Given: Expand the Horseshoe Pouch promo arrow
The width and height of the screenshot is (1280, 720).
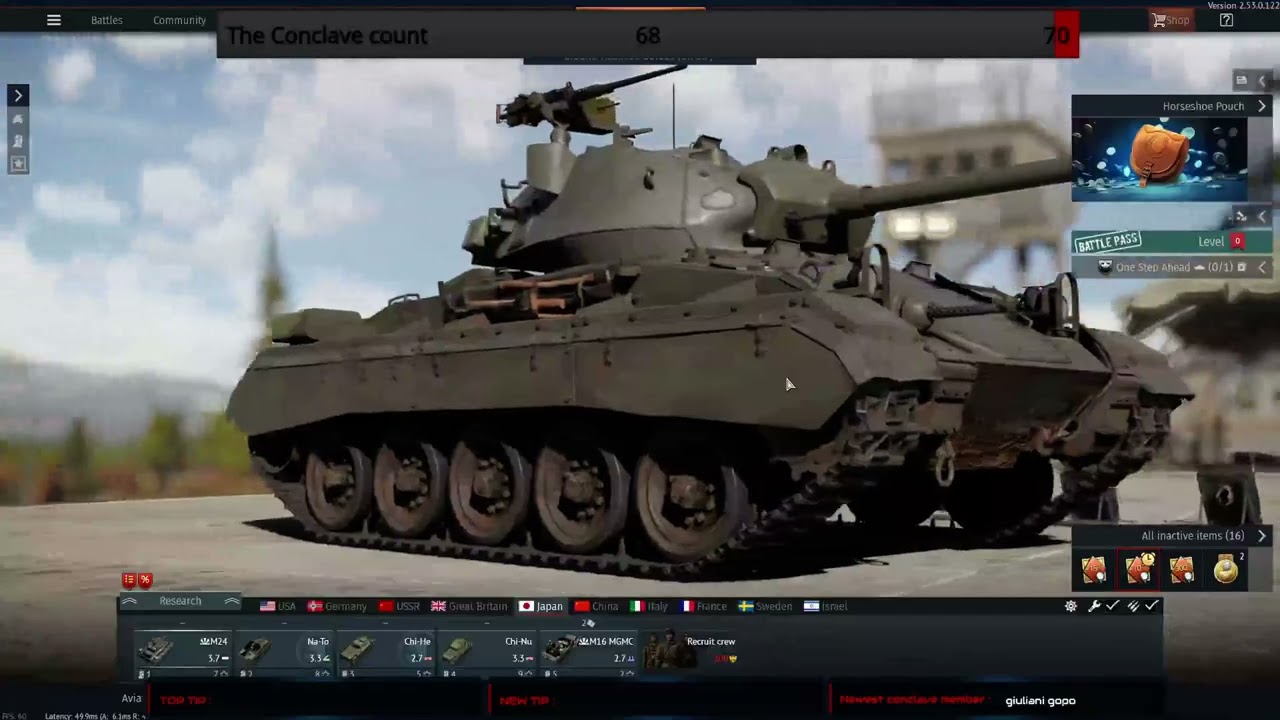Looking at the screenshot, I should click(1262, 106).
